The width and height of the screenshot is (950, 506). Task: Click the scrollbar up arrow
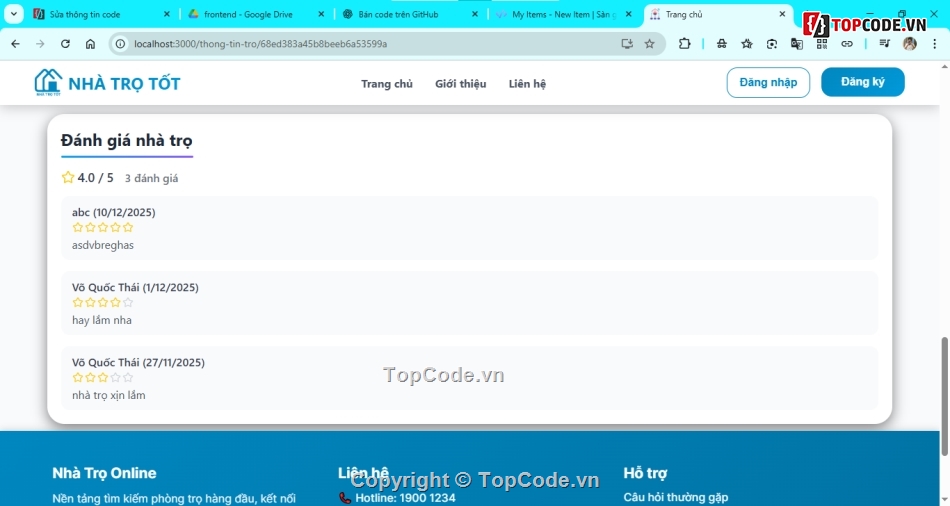click(944, 66)
